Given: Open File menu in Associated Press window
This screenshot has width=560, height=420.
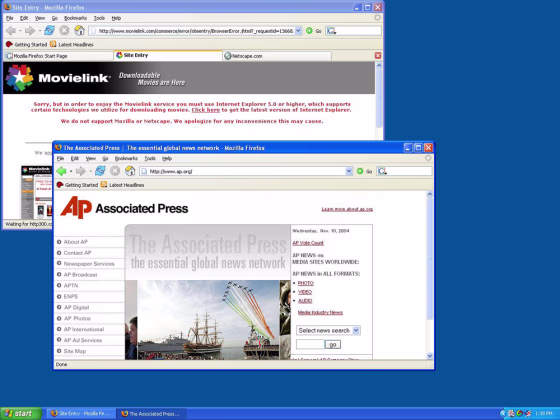Looking at the screenshot, I should [x=60, y=158].
